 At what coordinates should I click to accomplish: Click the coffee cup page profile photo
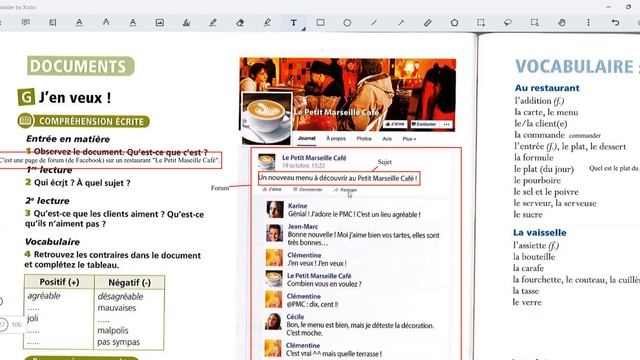(x=267, y=118)
